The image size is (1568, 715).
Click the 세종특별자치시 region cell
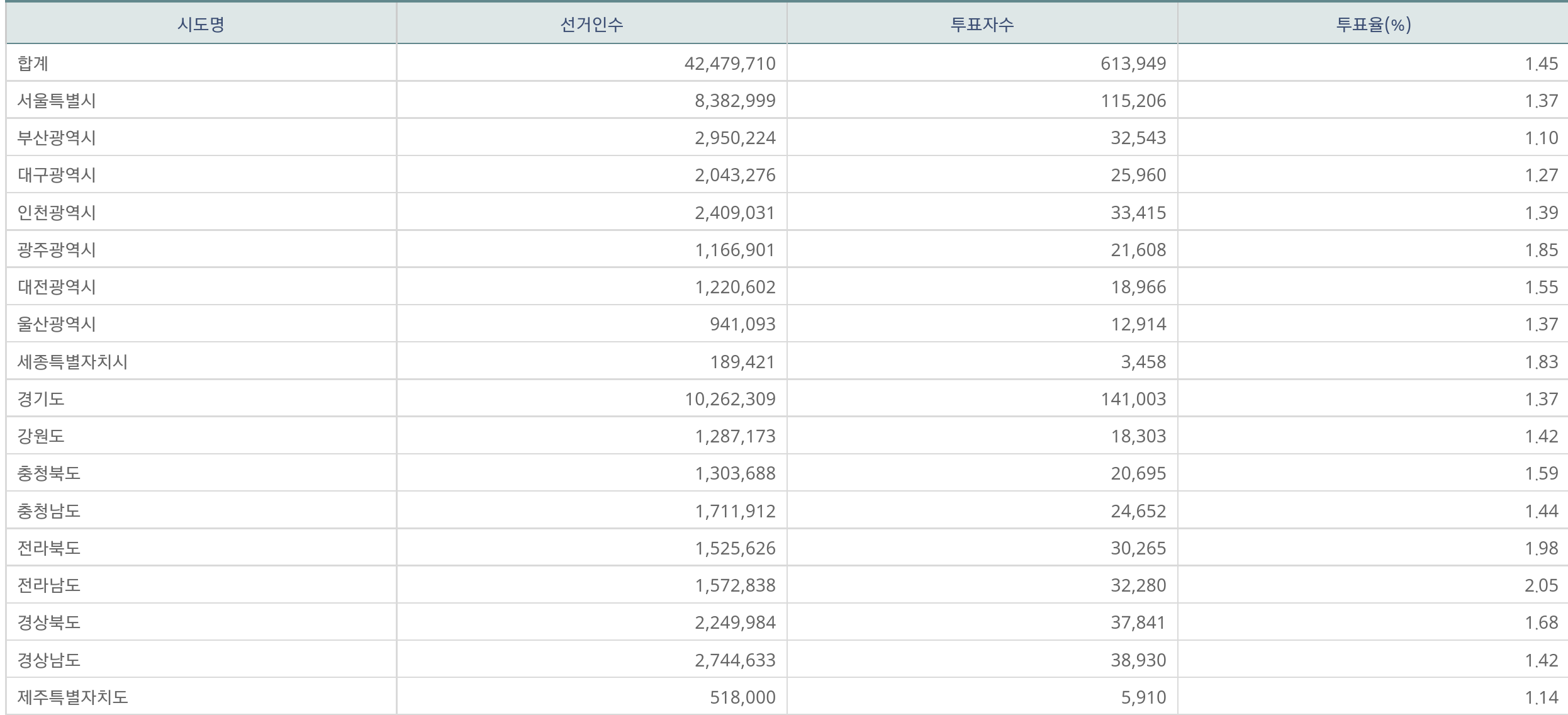[72, 362]
